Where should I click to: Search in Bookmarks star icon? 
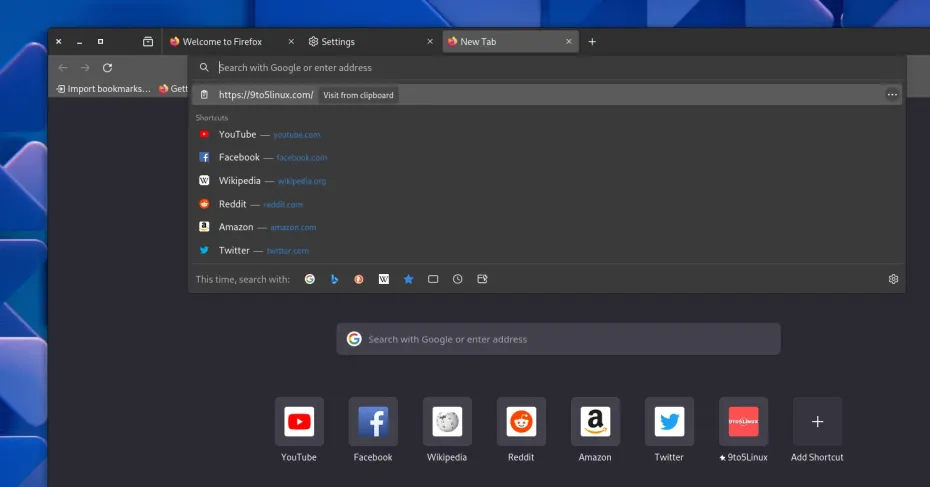pyautogui.click(x=409, y=279)
